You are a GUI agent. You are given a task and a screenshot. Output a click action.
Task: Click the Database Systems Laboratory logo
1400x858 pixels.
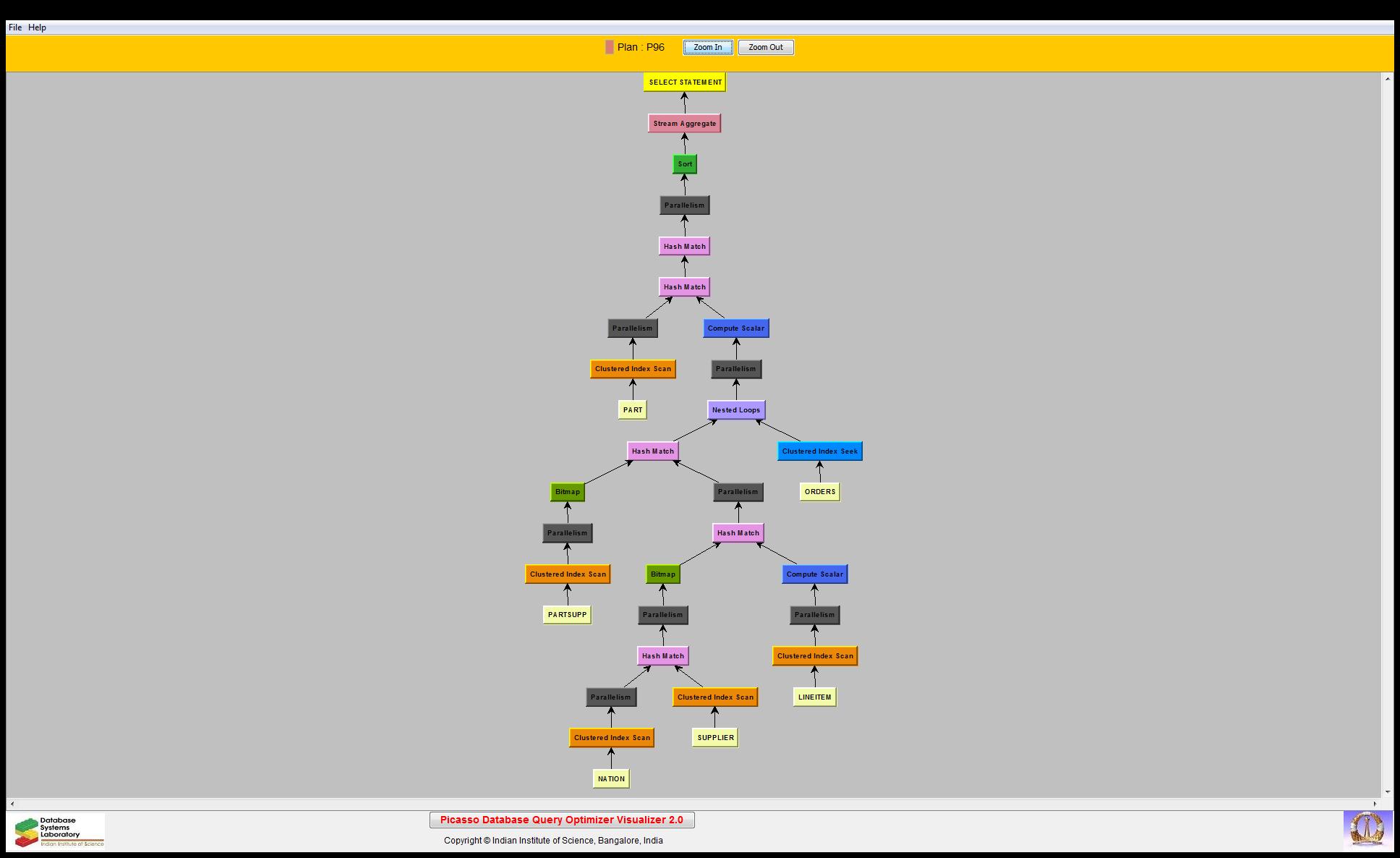[59, 831]
